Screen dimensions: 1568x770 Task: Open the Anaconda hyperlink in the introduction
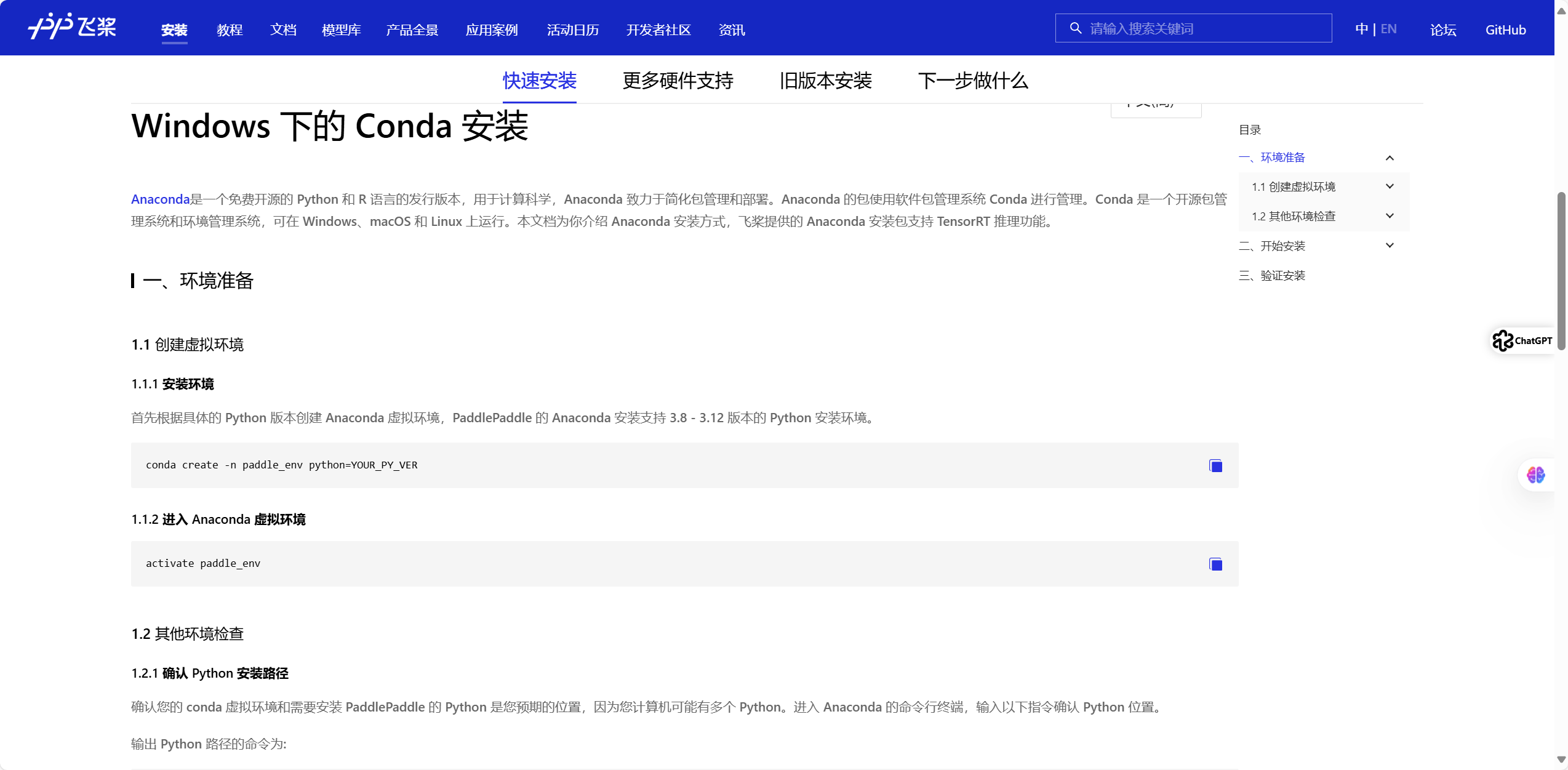[160, 199]
